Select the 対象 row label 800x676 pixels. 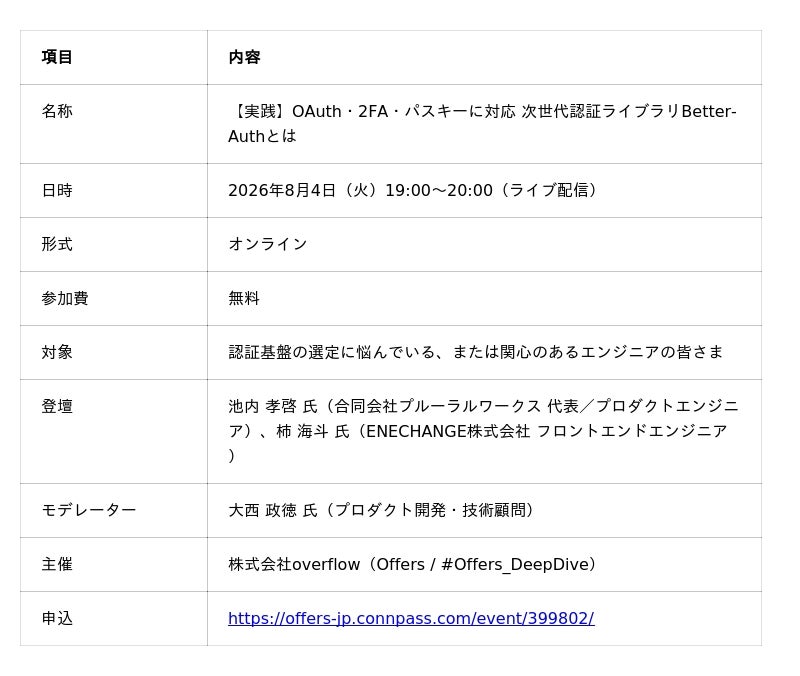57,352
